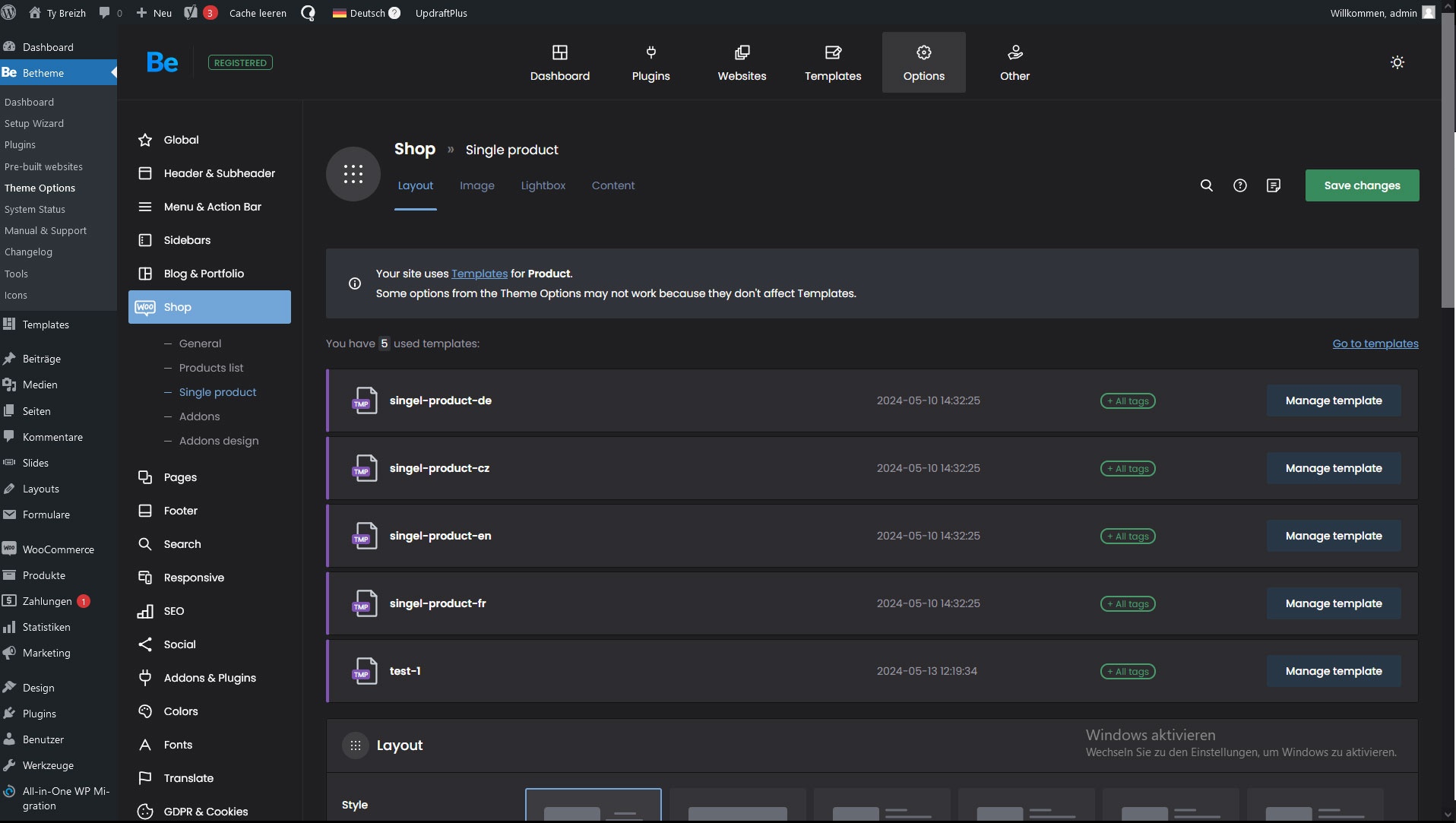Click the info icon in templates notice
Viewport: 1456px width, 823px height.
355,283
